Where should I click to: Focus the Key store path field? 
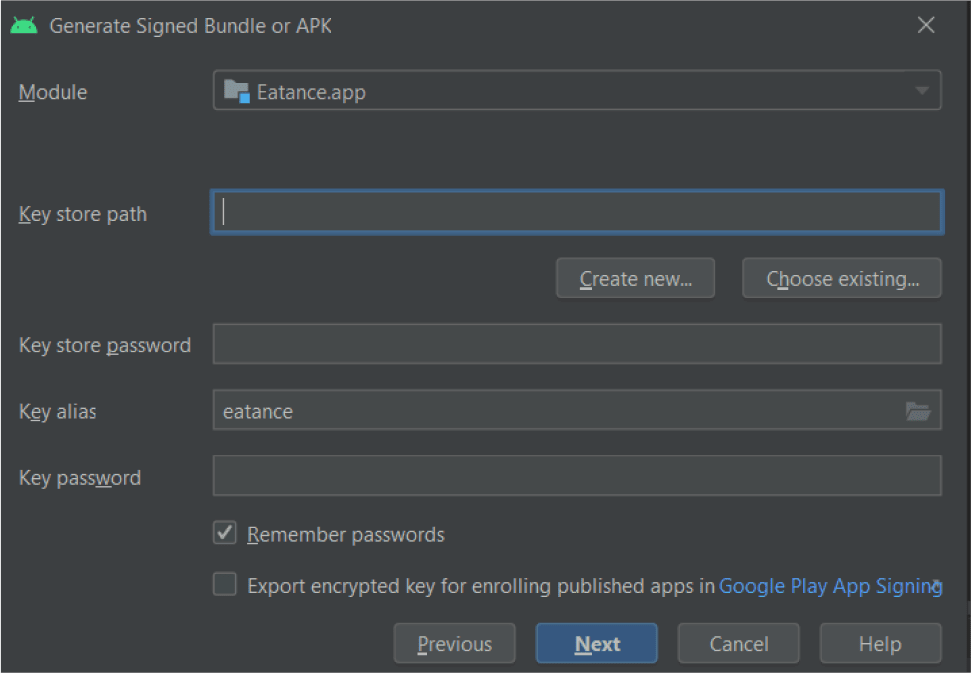pos(576,212)
